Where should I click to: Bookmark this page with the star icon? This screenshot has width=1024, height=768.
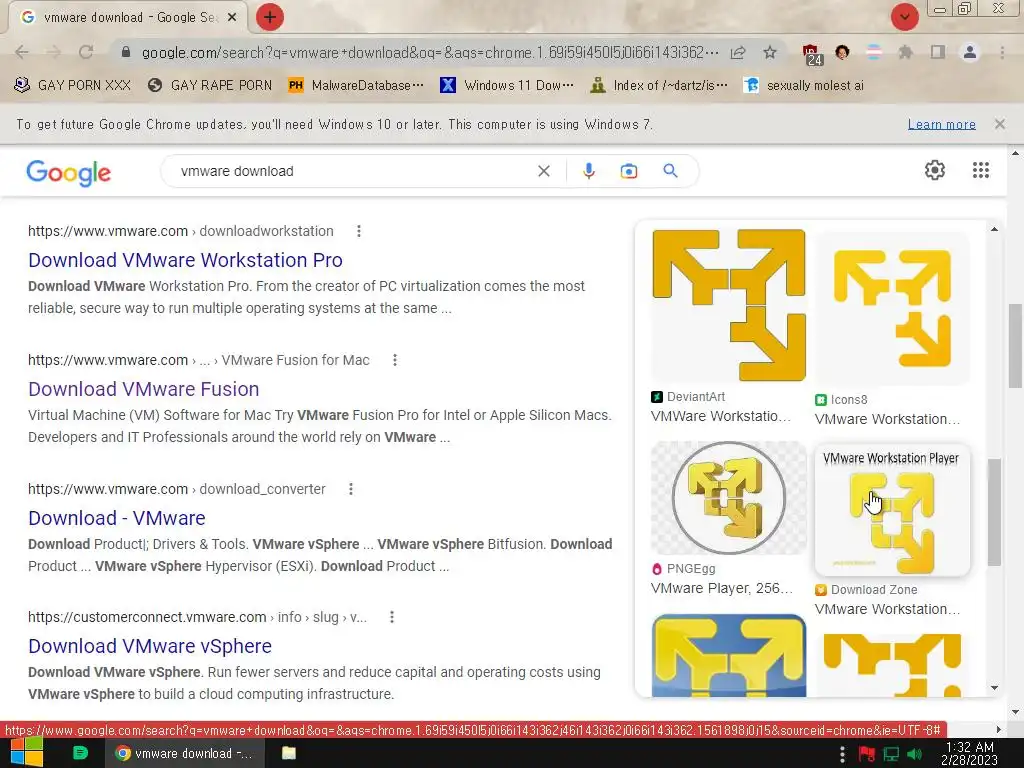[x=770, y=52]
